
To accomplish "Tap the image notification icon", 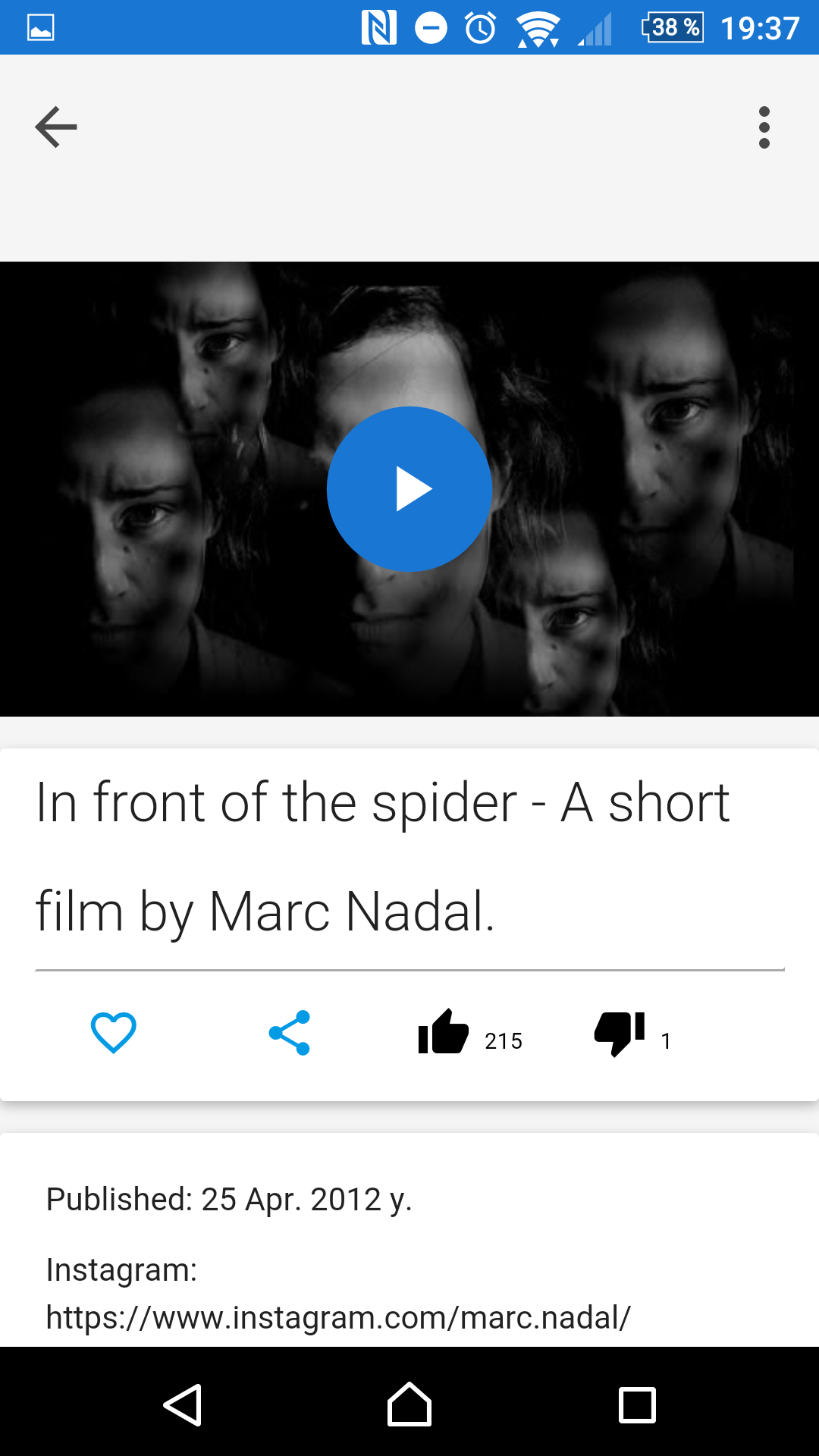I will click(x=41, y=28).
